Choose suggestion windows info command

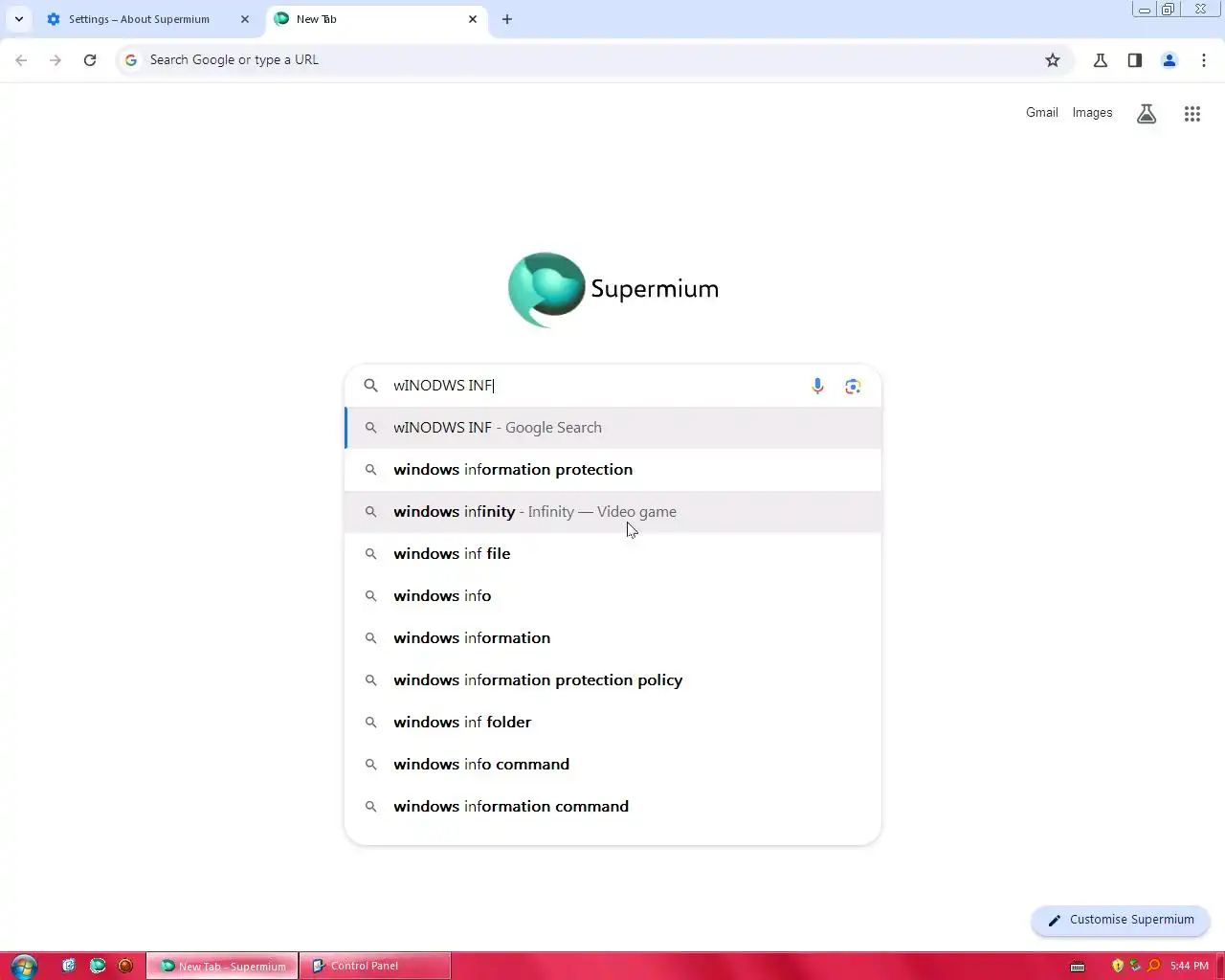tap(612, 765)
